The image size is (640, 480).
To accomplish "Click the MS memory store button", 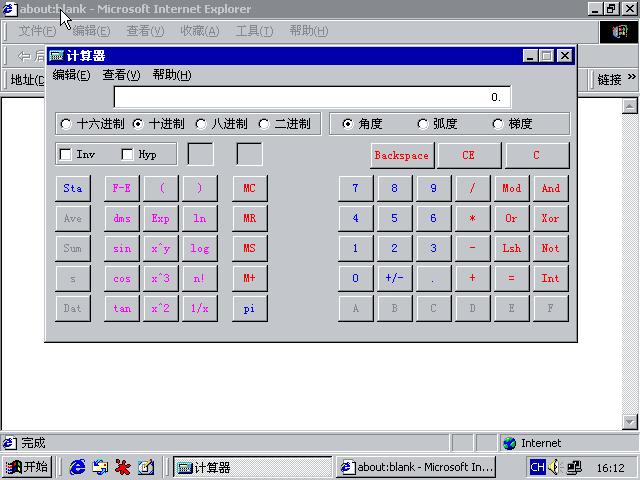I will click(x=249, y=248).
